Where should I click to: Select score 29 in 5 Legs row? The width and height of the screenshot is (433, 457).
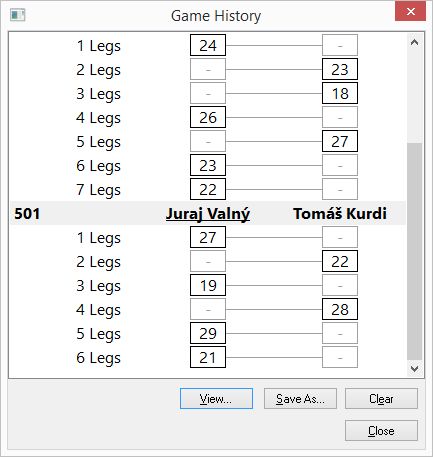pyautogui.click(x=208, y=333)
